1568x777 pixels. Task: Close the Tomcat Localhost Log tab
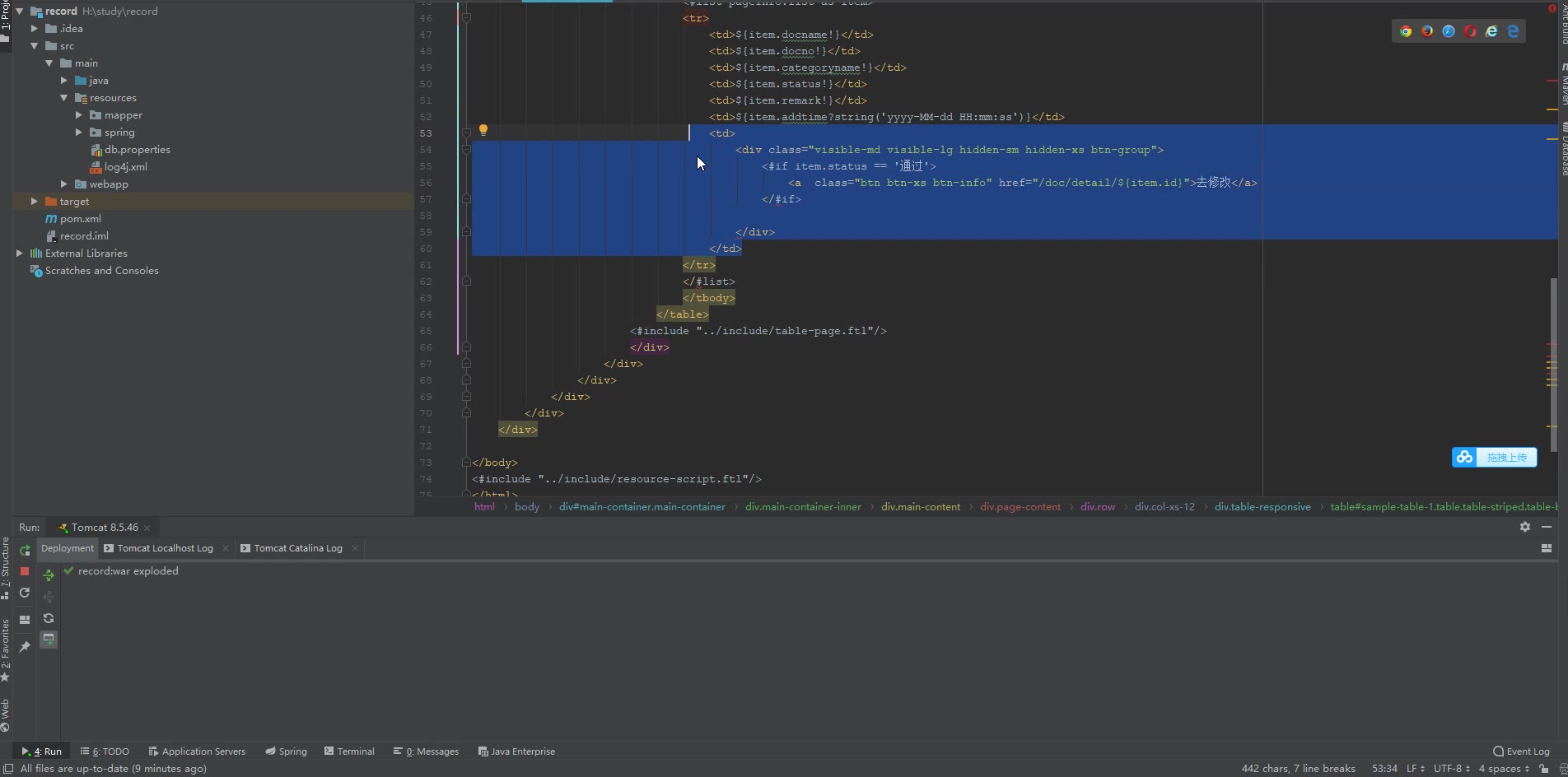pos(226,548)
